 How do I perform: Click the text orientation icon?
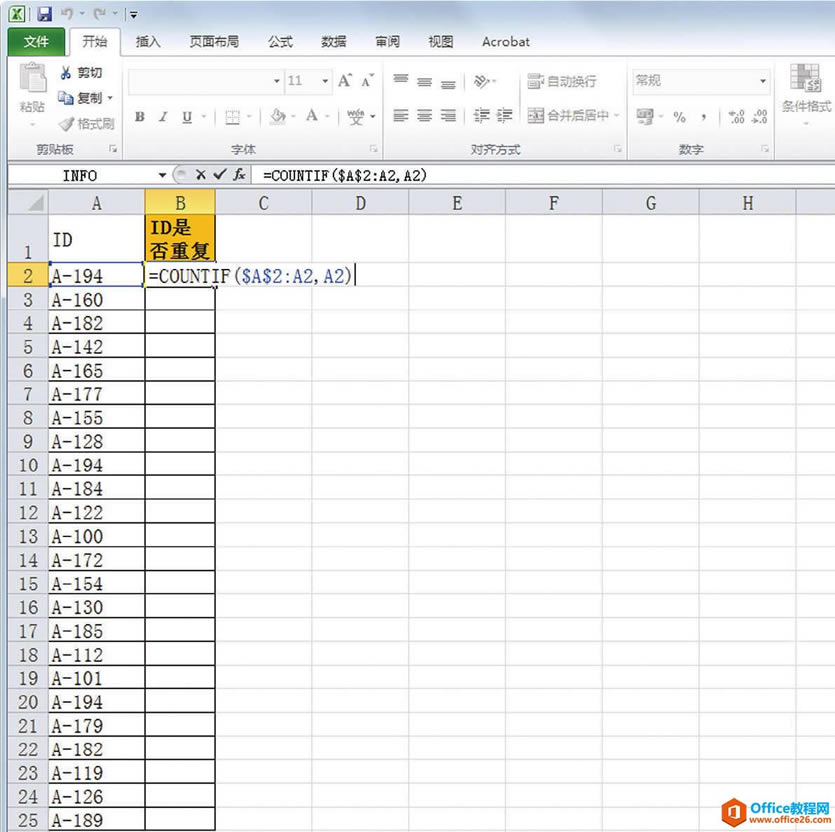pyautogui.click(x=481, y=81)
